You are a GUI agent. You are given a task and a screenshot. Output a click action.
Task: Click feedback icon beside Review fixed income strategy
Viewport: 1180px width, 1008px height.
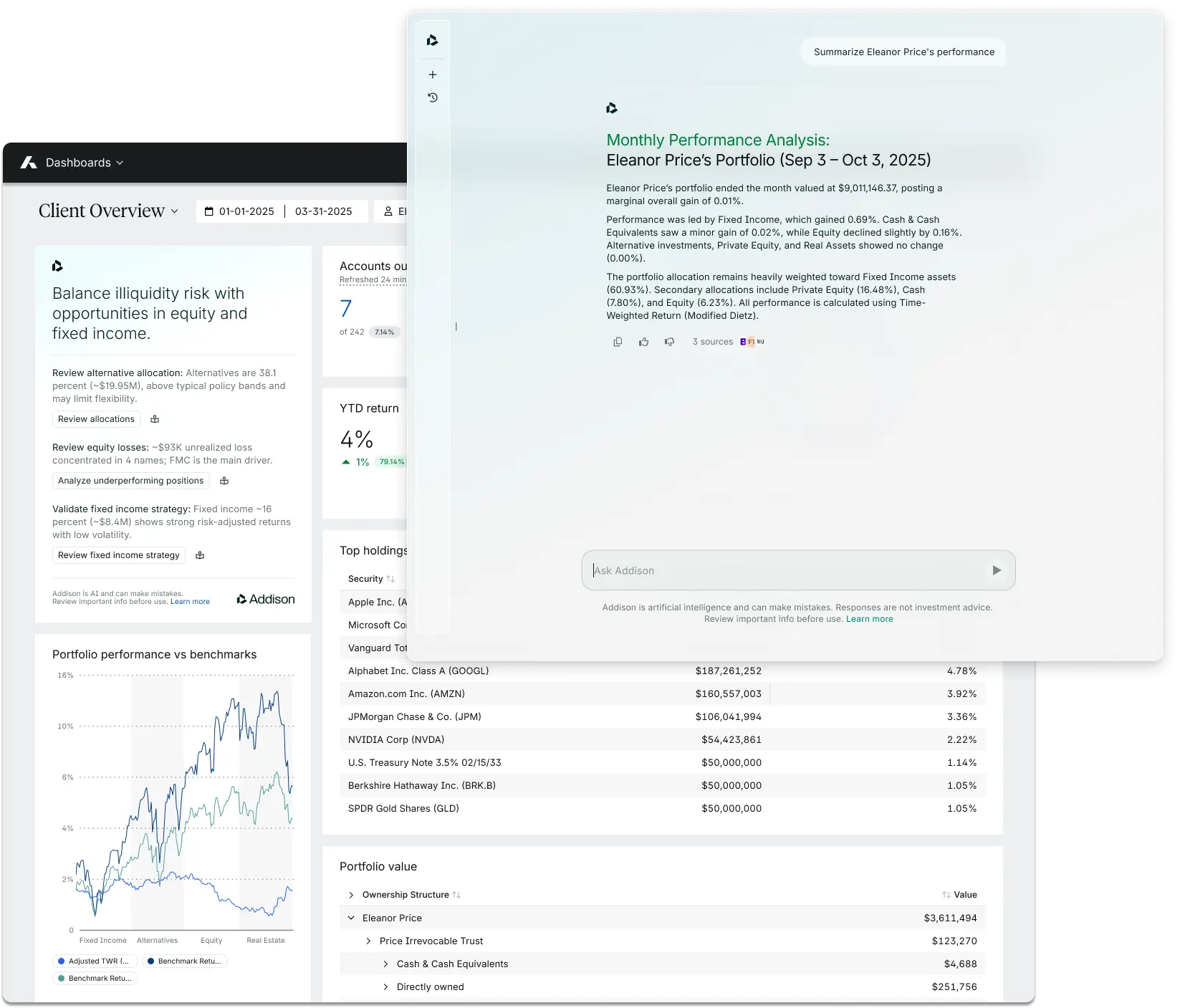pos(200,555)
